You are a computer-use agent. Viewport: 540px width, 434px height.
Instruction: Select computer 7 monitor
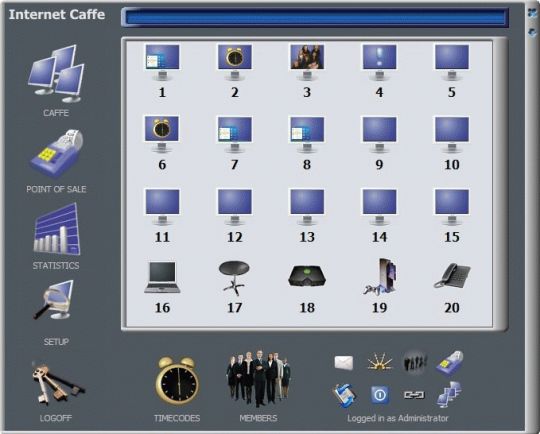[235, 134]
